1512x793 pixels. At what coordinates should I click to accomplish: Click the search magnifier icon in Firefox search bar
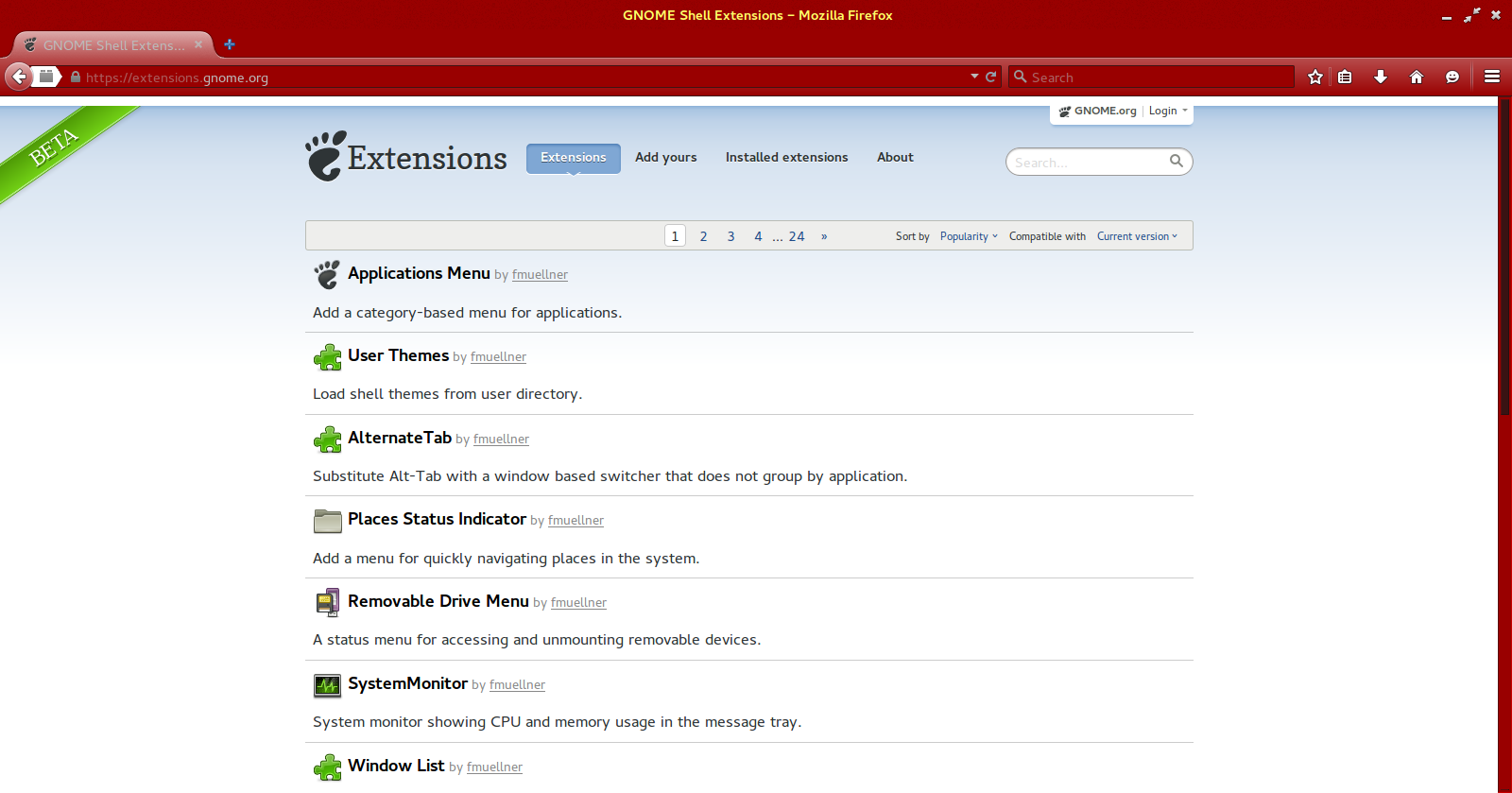pyautogui.click(x=1021, y=77)
